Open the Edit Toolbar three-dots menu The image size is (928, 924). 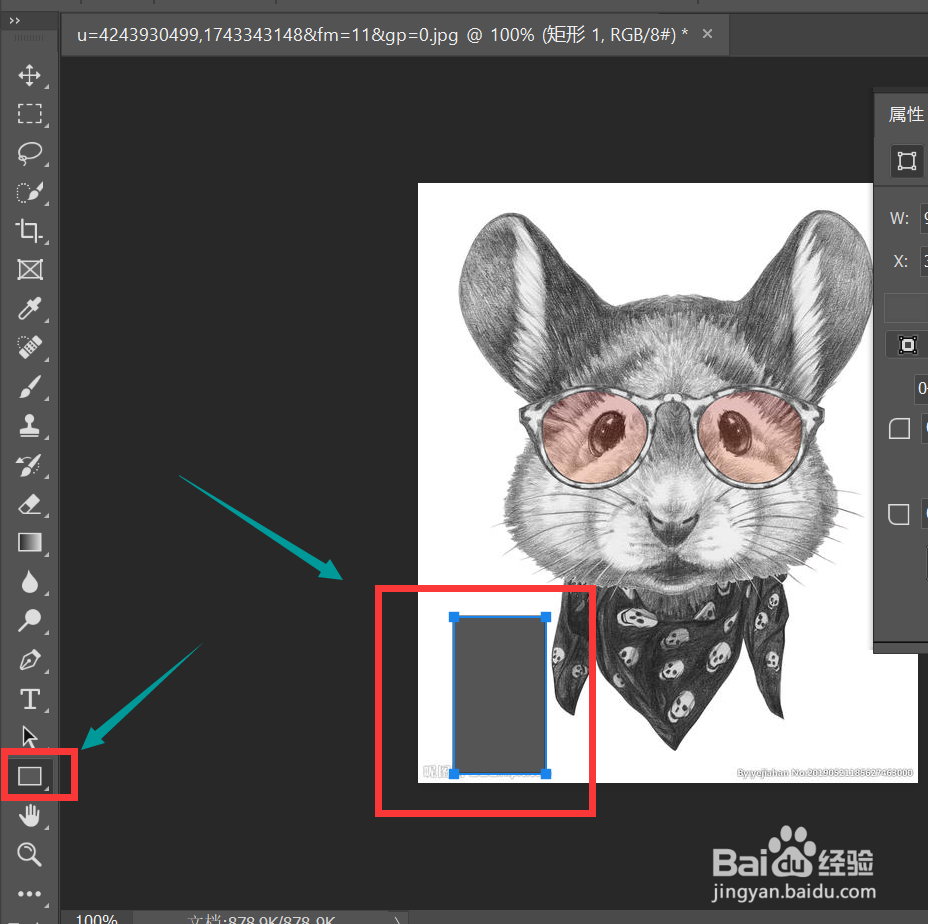(29, 893)
